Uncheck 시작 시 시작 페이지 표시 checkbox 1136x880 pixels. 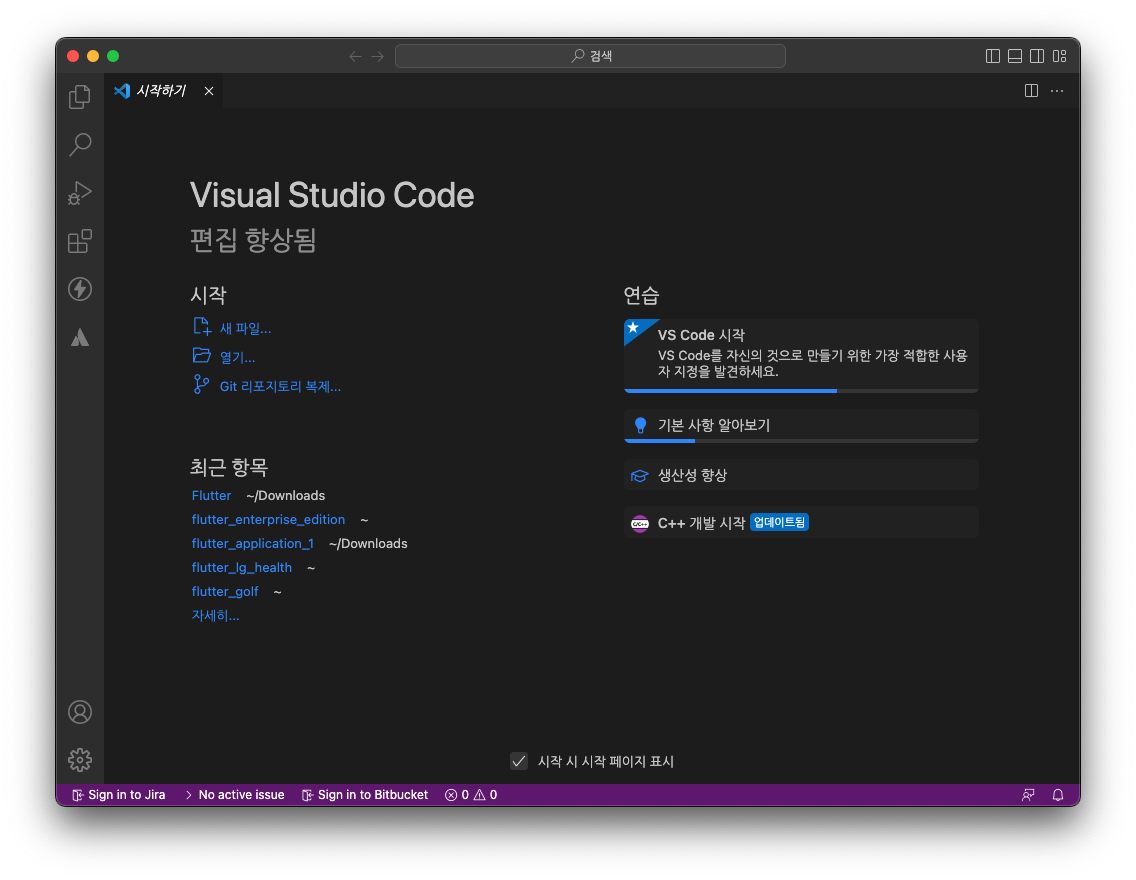pos(519,761)
